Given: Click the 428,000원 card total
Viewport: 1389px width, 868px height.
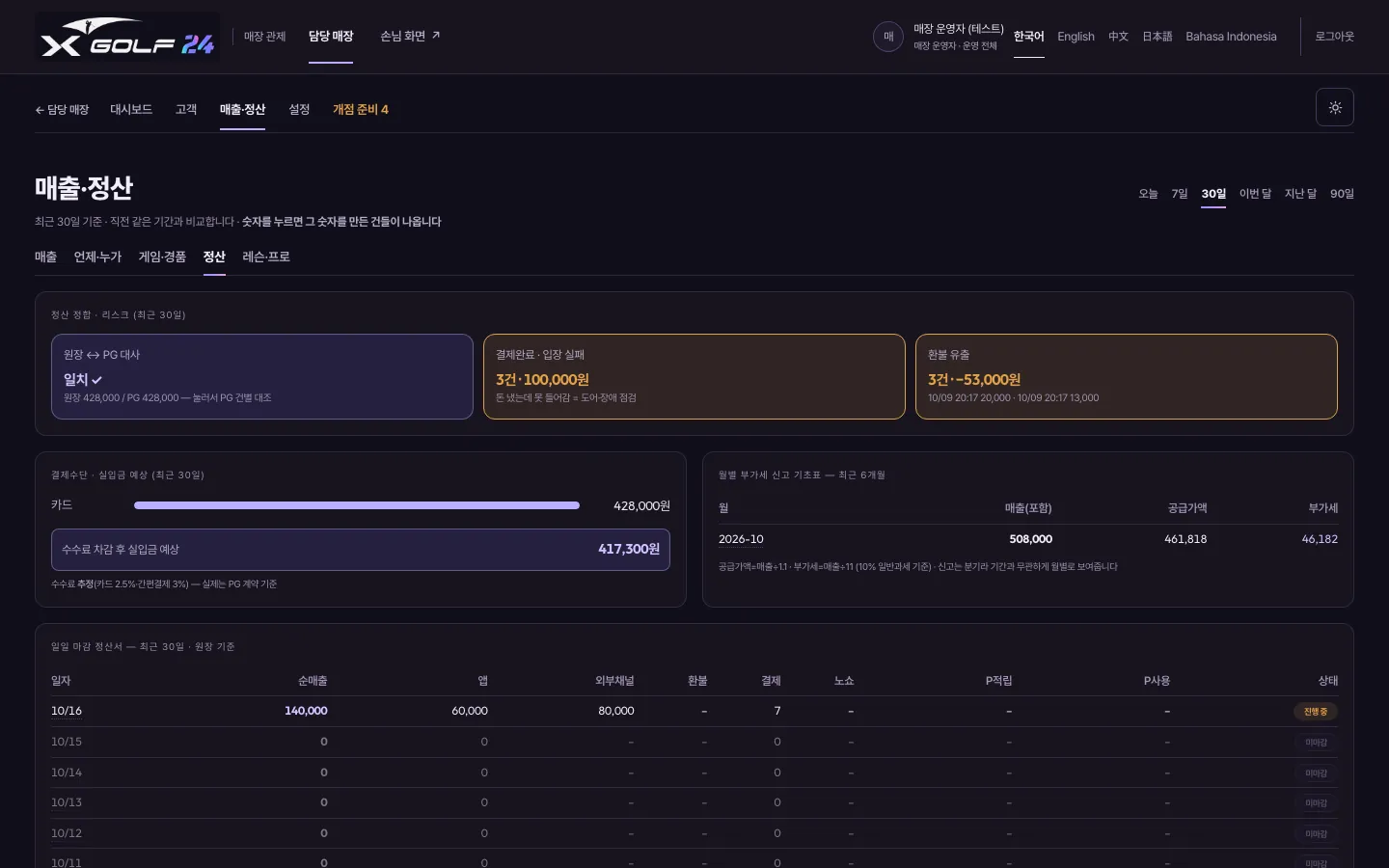Looking at the screenshot, I should tap(641, 505).
